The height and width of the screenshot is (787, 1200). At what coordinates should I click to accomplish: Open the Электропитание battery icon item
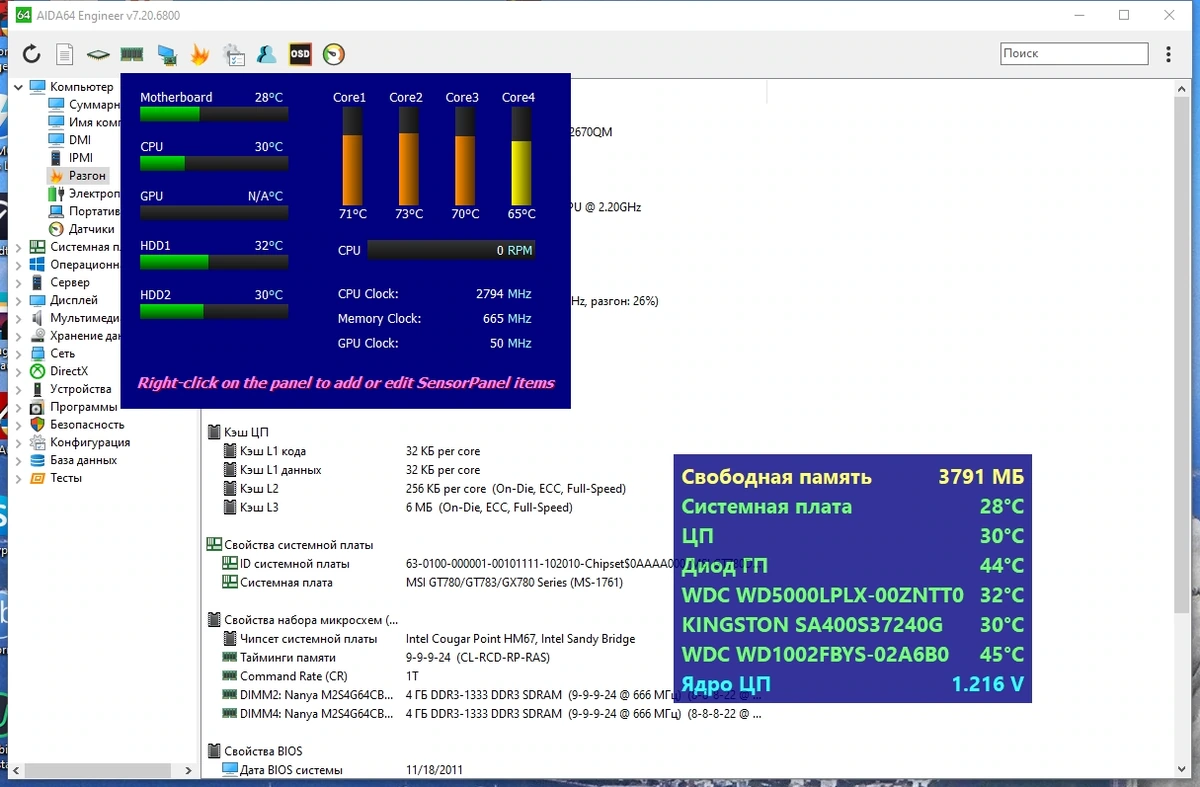click(56, 193)
